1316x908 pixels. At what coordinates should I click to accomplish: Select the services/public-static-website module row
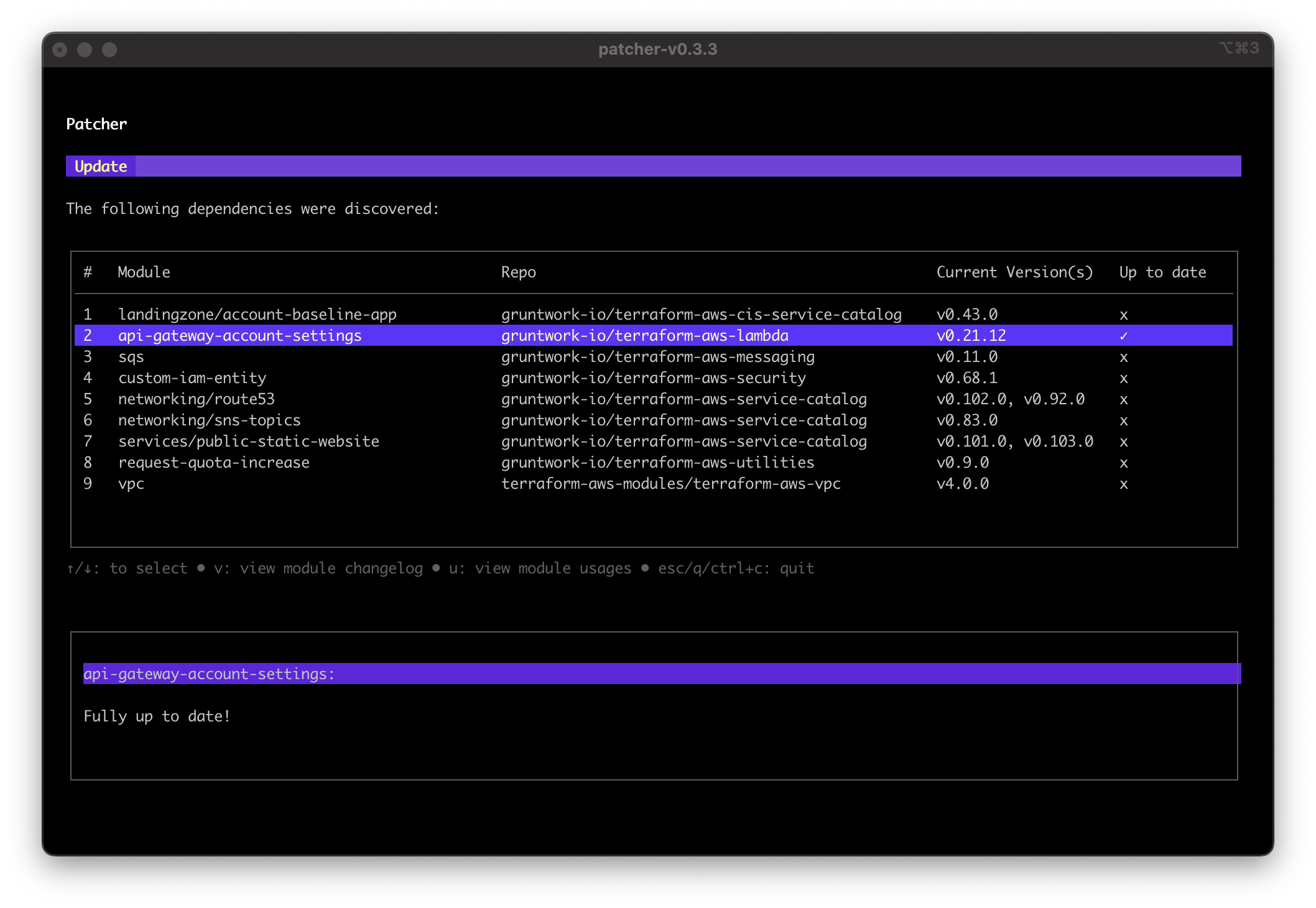click(249, 441)
